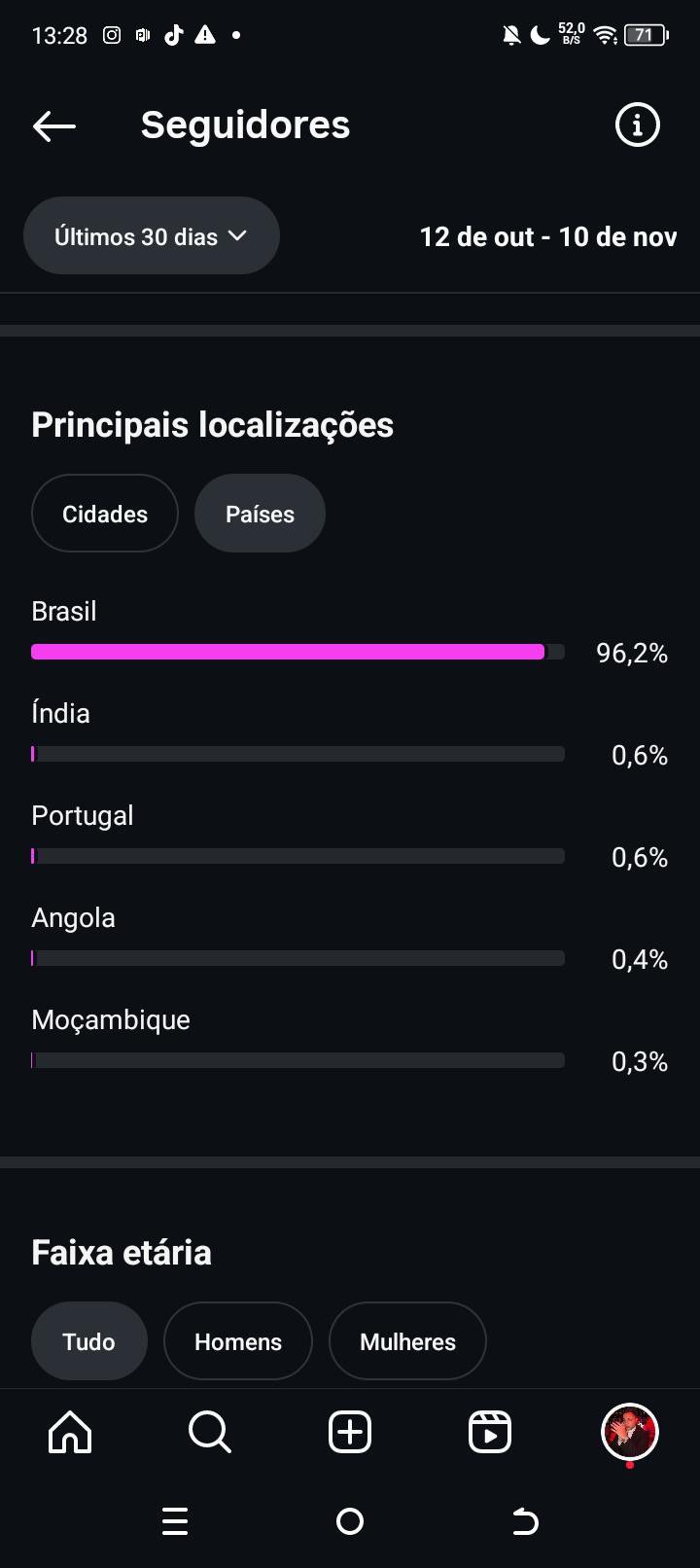Screen dimensions: 700x1568
Task: Tap the back arrow icon
Action: click(x=54, y=125)
